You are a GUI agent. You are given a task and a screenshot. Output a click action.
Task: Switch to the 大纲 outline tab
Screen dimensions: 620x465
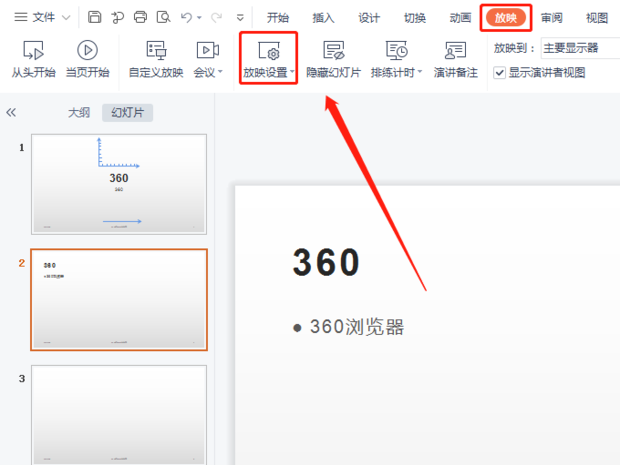point(79,113)
